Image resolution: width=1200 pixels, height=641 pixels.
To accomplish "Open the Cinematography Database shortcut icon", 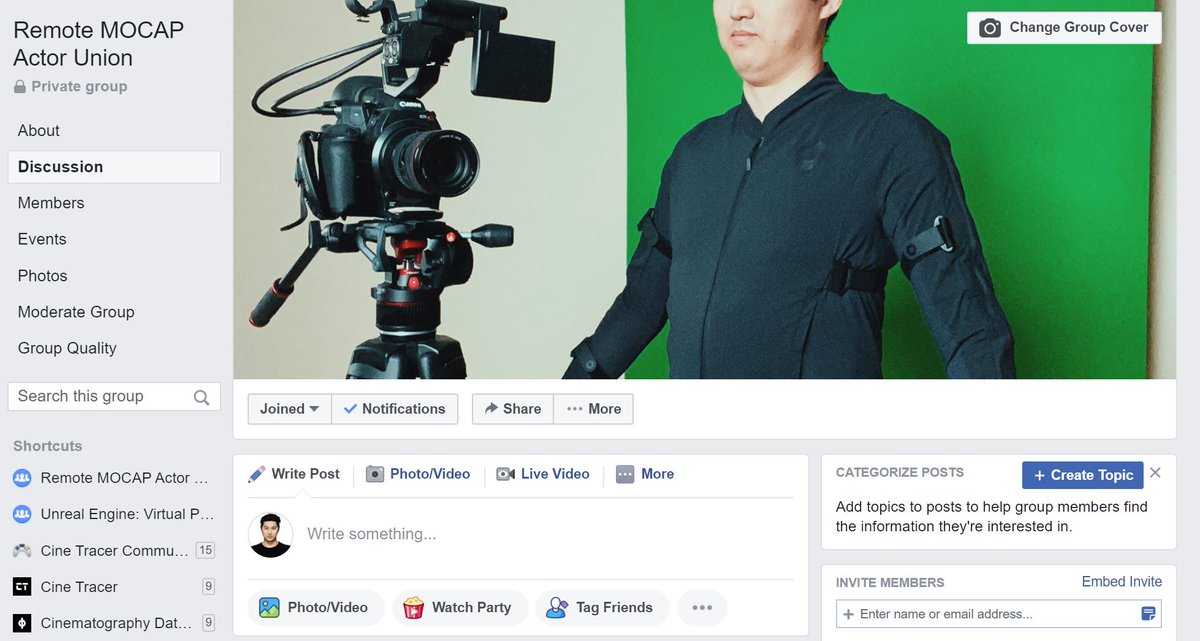I will [23, 623].
